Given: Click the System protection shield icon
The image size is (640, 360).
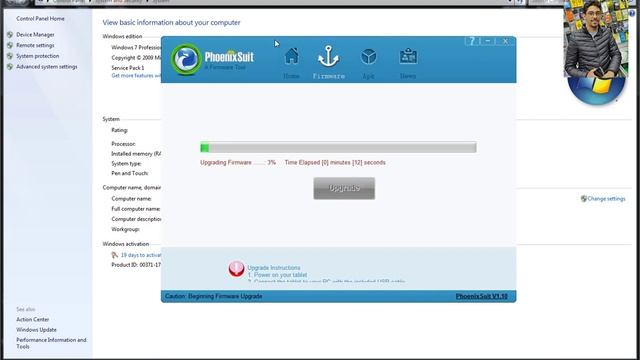Looking at the screenshot, I should 10,56.
